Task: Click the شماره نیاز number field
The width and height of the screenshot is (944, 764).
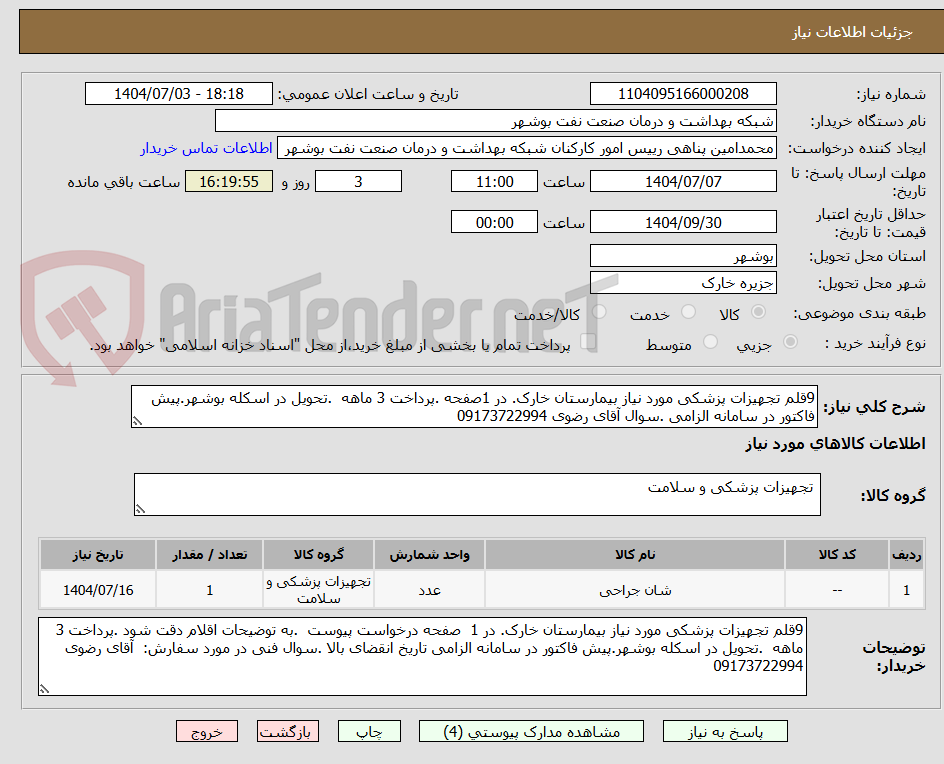Action: click(x=683, y=93)
